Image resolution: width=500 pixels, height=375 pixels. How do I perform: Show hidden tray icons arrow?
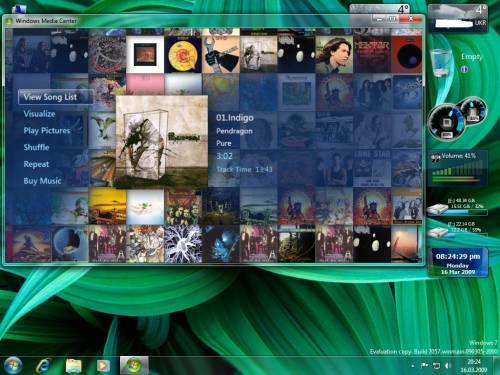pos(413,366)
